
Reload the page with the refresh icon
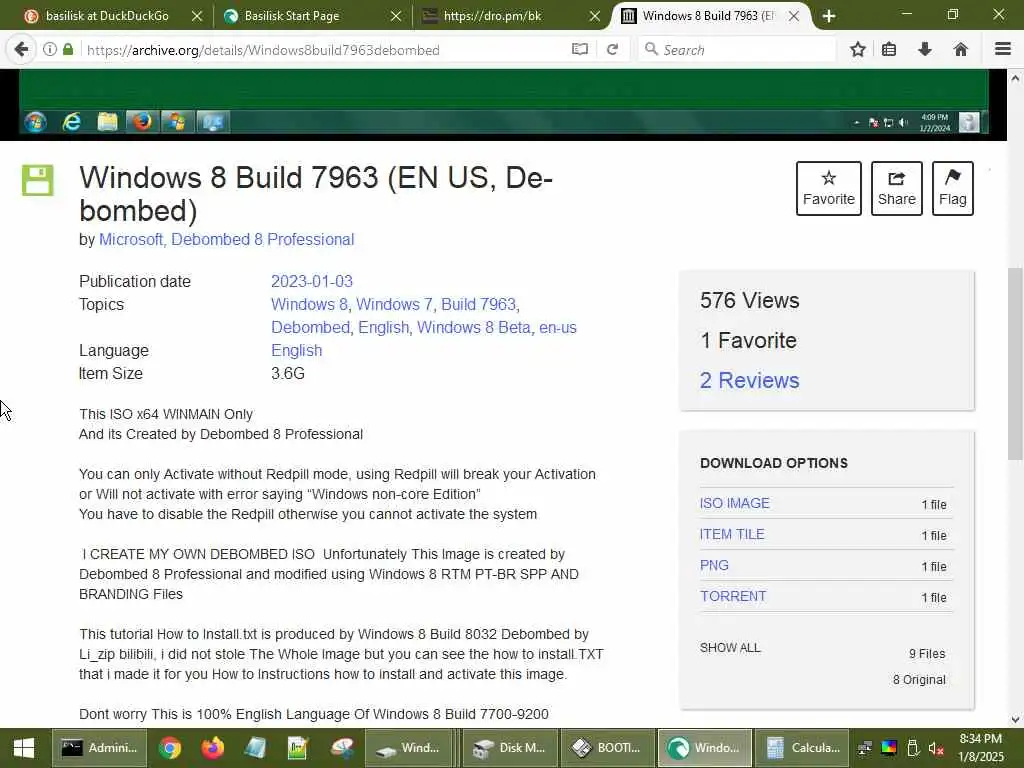pyautogui.click(x=612, y=50)
